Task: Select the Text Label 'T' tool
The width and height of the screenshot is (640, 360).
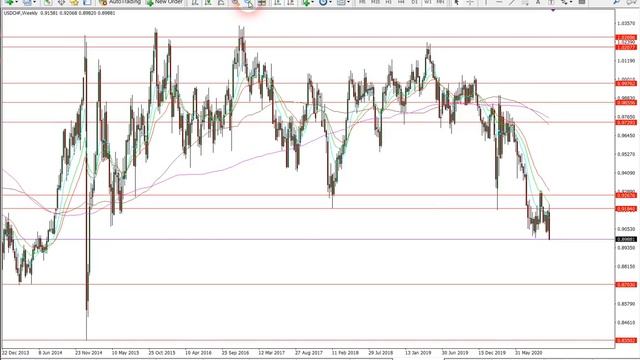Action: point(551,2)
